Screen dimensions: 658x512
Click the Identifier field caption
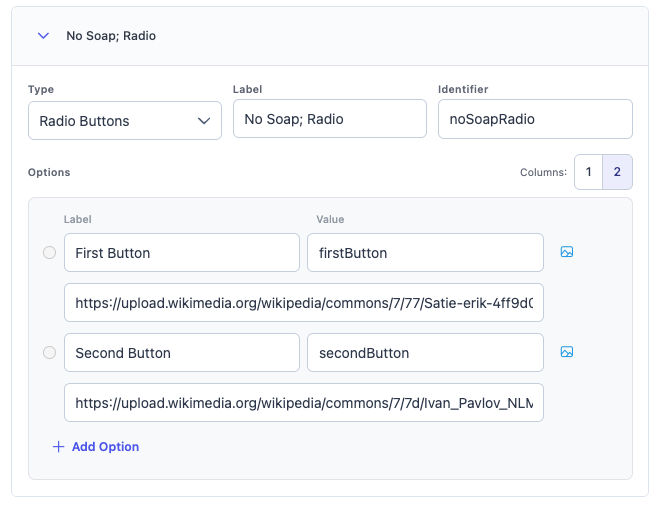point(463,89)
